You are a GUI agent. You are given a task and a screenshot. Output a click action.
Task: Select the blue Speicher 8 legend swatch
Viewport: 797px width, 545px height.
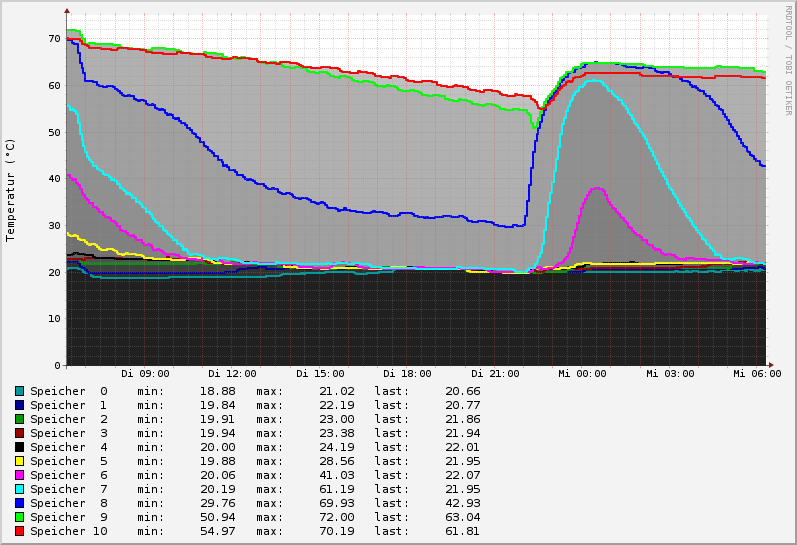click(x=19, y=503)
